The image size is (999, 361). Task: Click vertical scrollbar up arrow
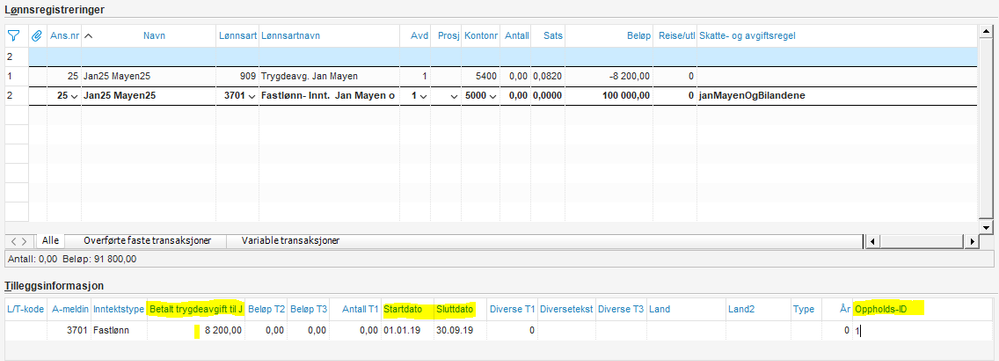(986, 30)
